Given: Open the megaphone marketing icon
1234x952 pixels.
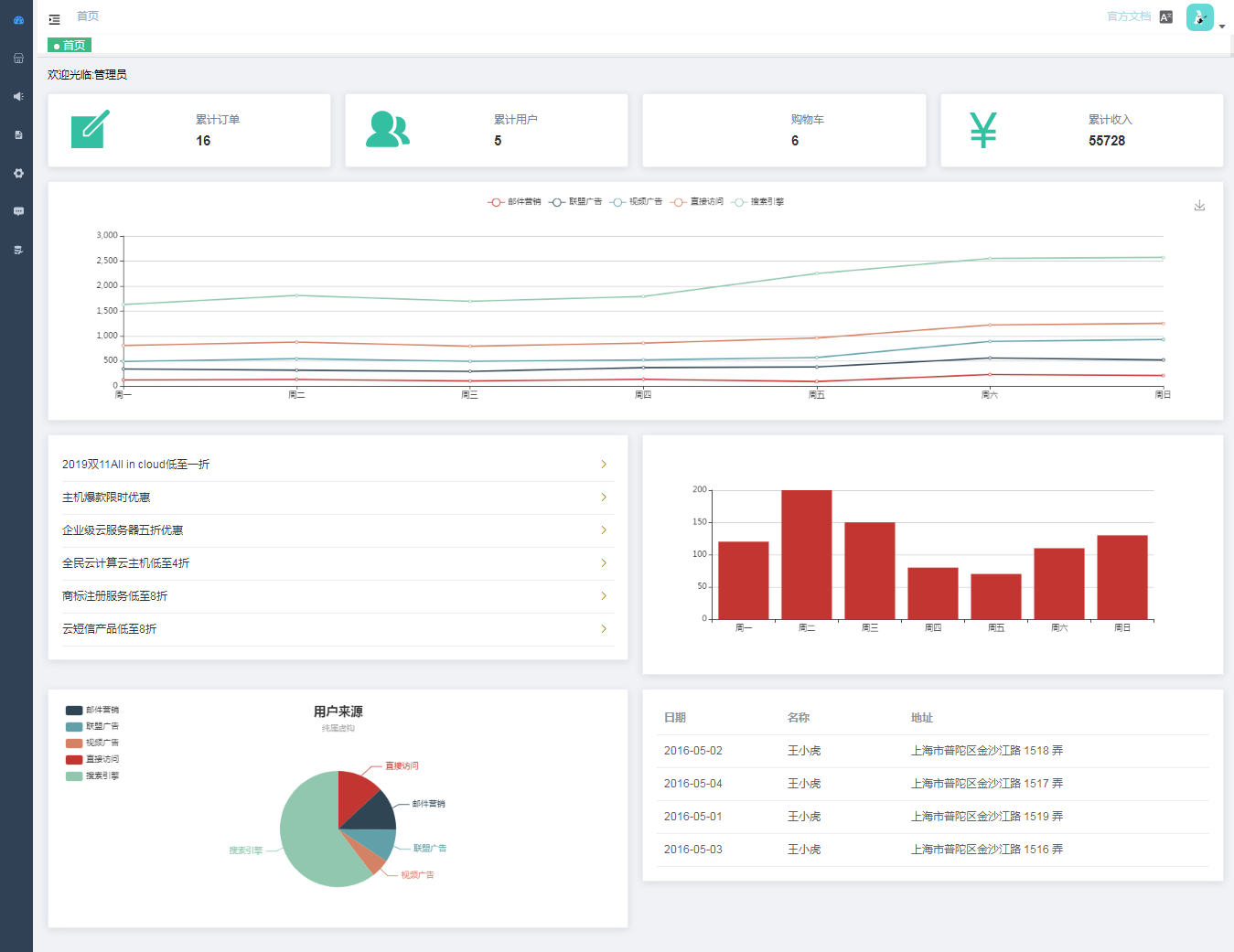Looking at the screenshot, I should tap(18, 96).
